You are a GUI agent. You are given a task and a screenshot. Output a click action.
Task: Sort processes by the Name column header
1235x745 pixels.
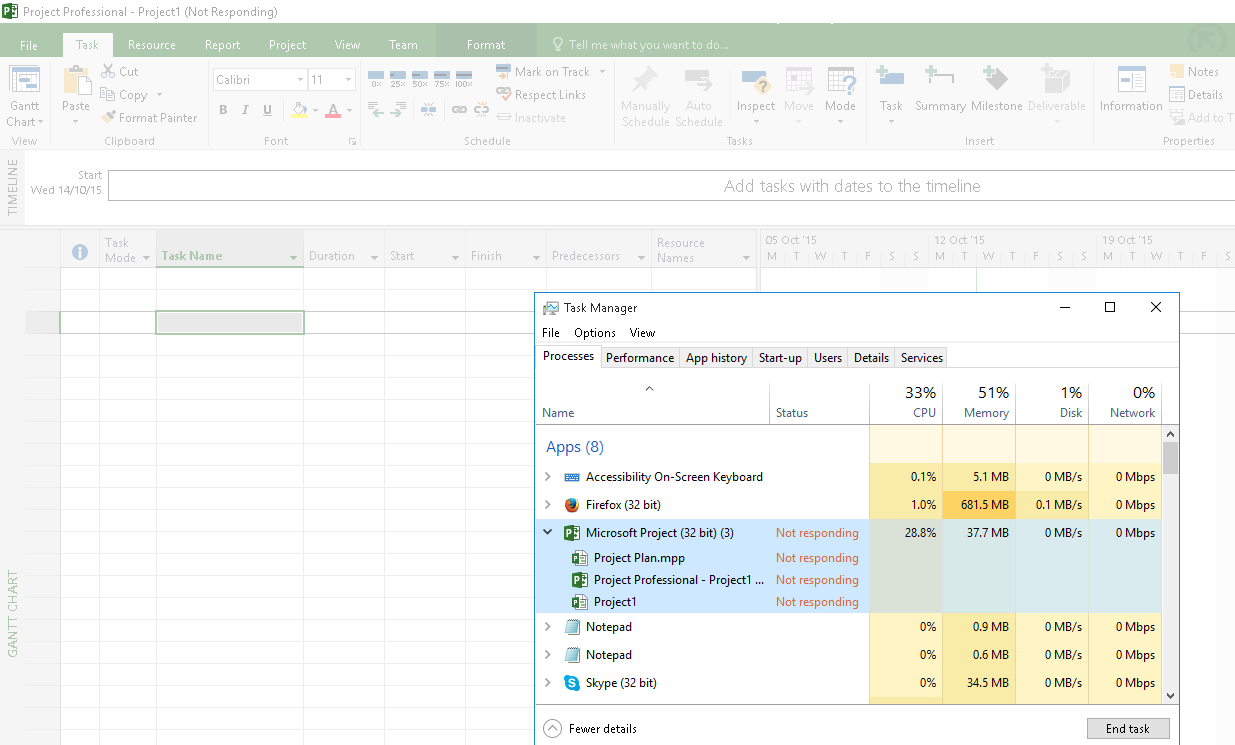click(x=652, y=402)
